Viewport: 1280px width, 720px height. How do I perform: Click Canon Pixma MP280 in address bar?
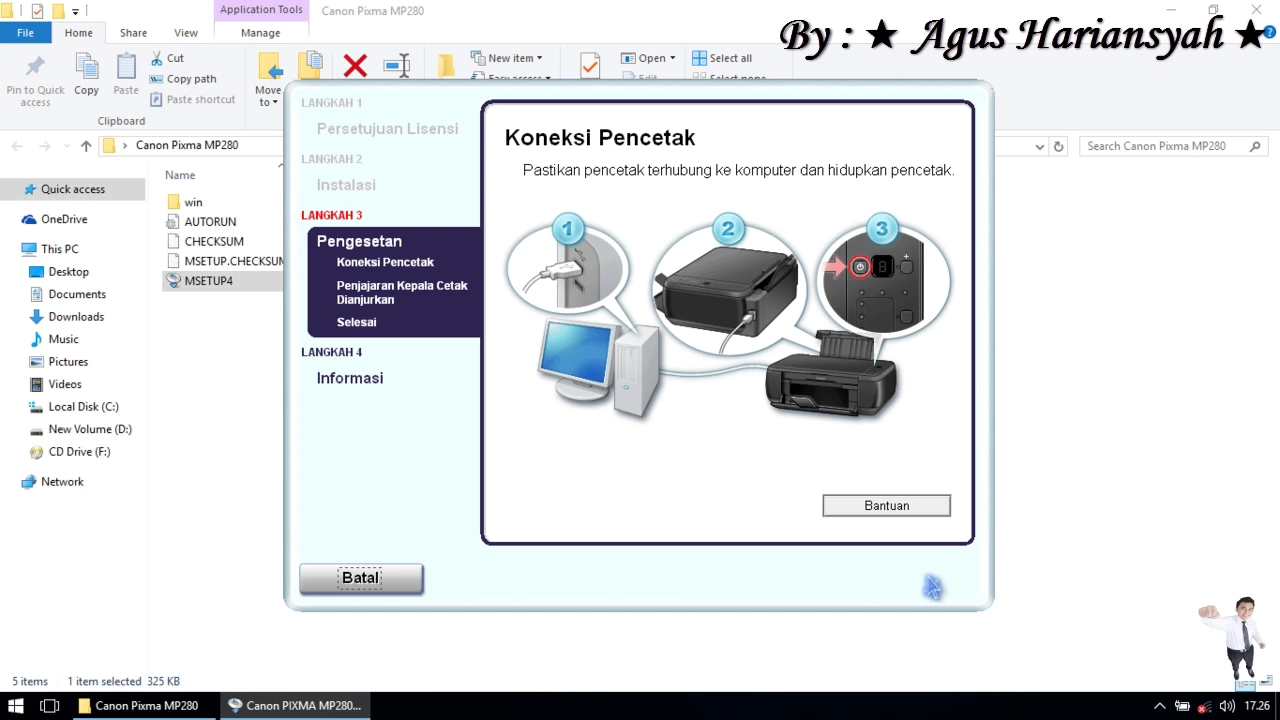click(187, 145)
